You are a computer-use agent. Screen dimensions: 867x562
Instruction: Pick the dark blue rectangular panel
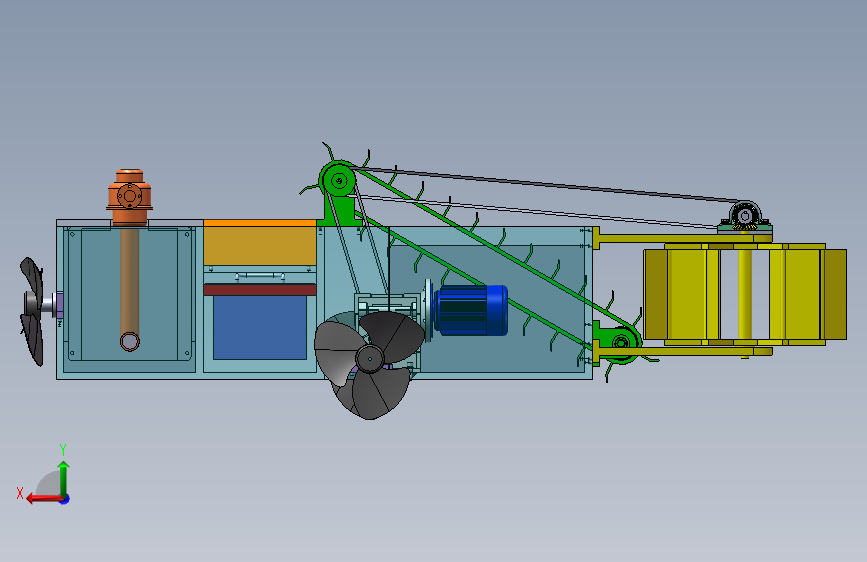pos(260,327)
